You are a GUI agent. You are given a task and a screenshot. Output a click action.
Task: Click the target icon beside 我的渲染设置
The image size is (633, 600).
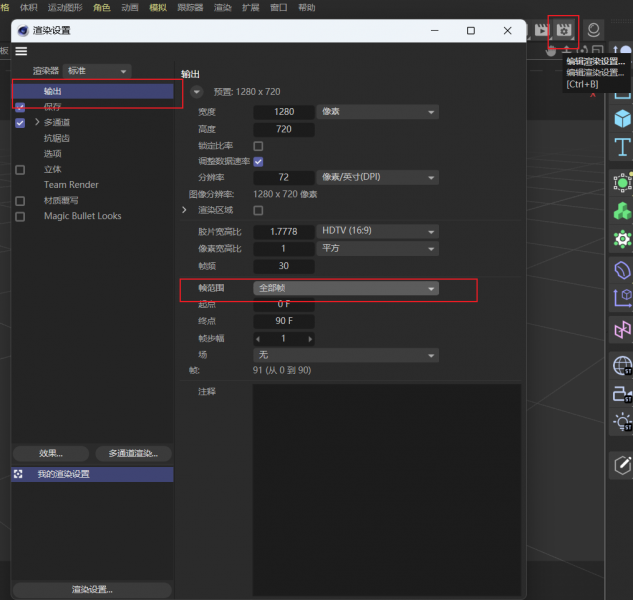(18, 474)
